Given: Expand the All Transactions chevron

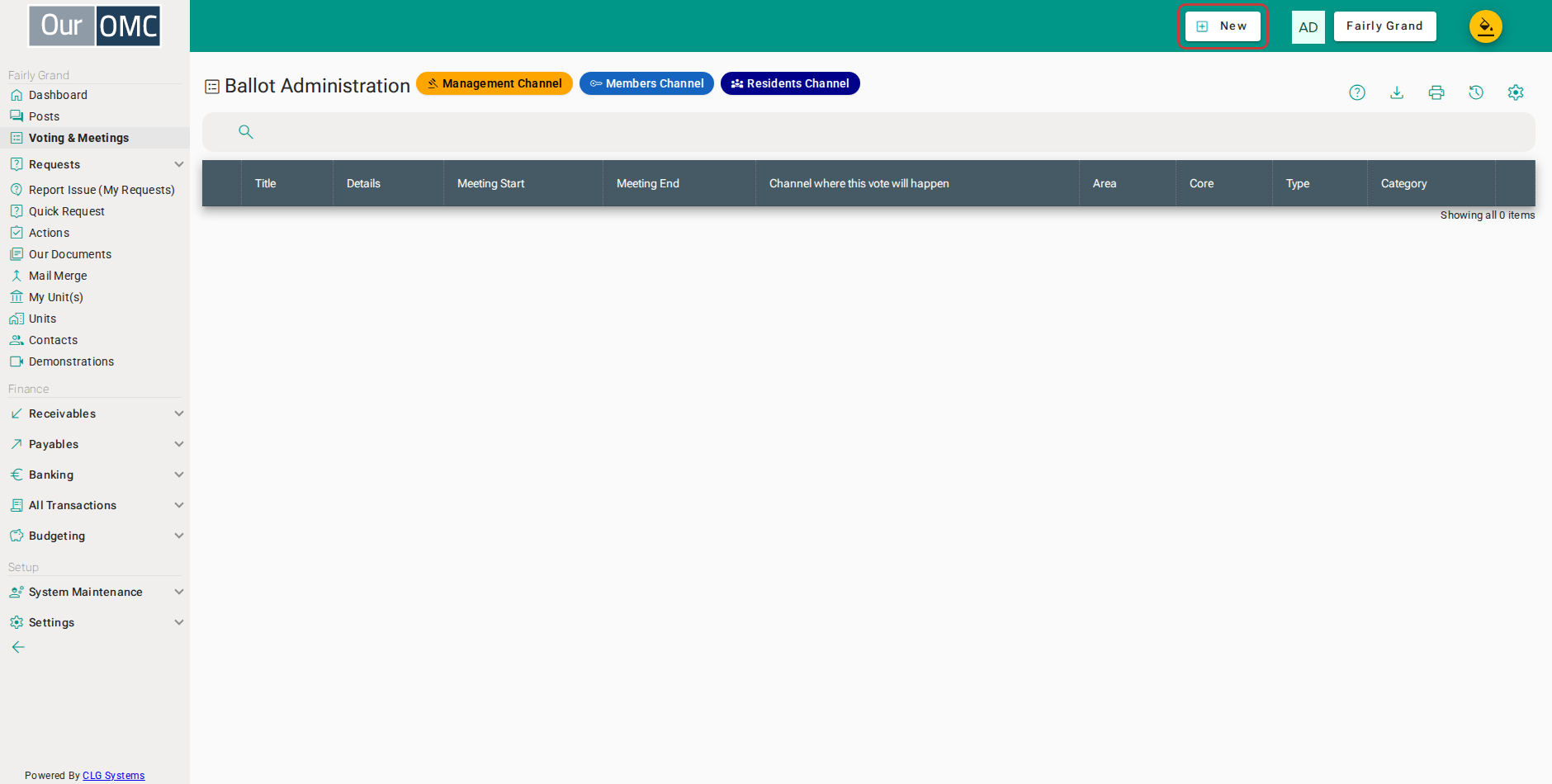Looking at the screenshot, I should (179, 505).
